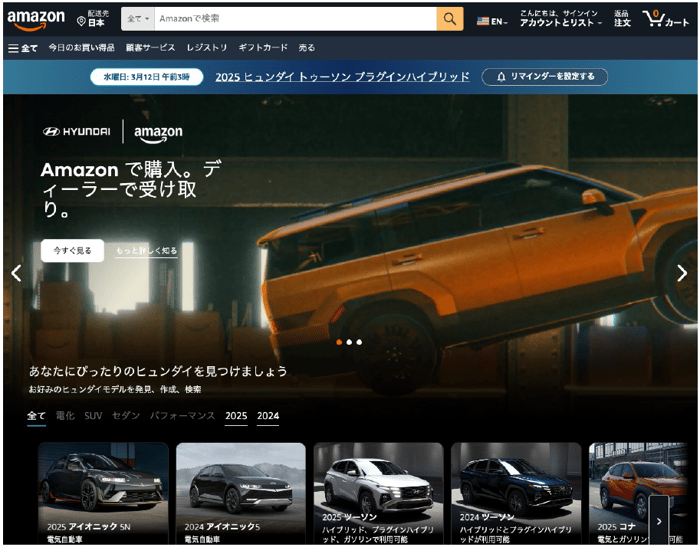The image size is (700, 547).
Task: Open the shopping cart icon
Action: pyautogui.click(x=665, y=19)
